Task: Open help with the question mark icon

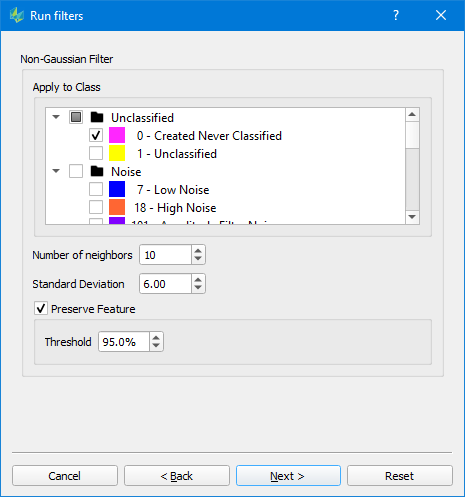Action: tap(396, 15)
